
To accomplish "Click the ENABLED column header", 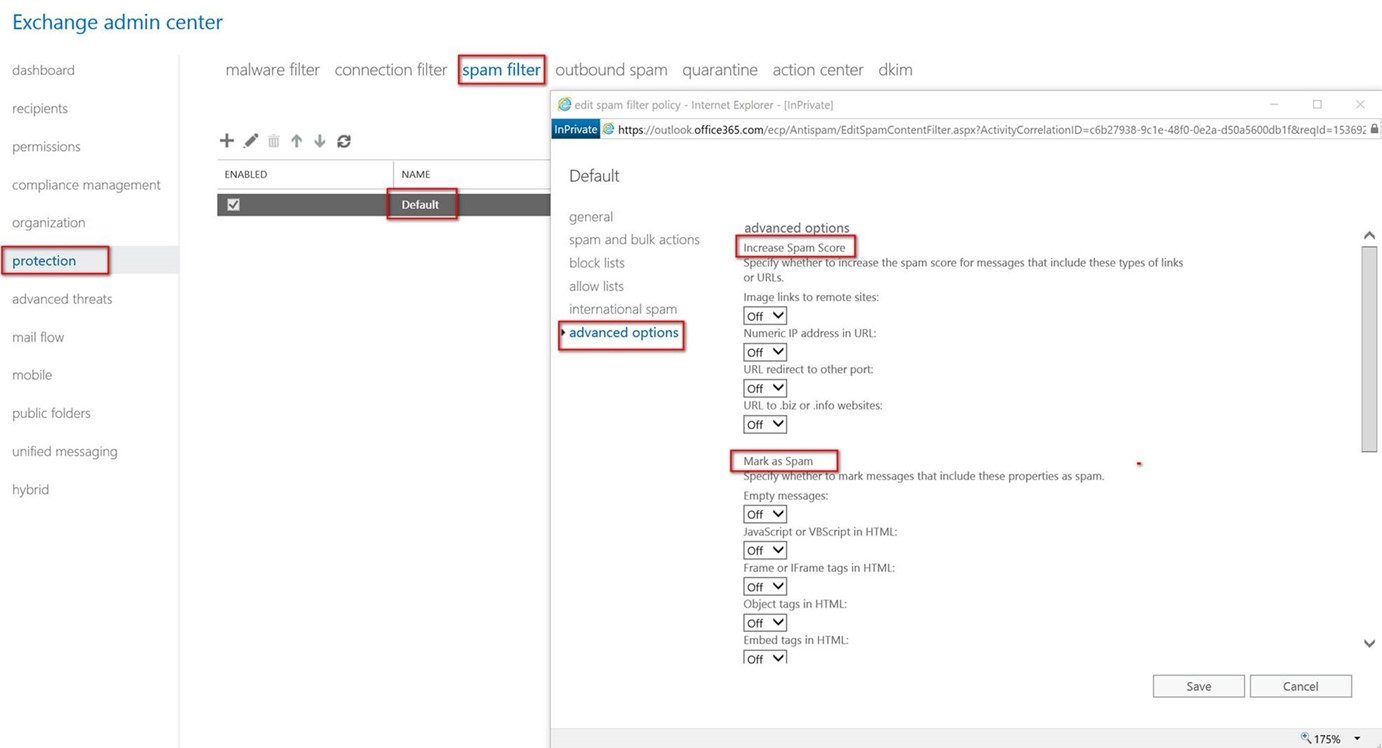I will [x=246, y=174].
